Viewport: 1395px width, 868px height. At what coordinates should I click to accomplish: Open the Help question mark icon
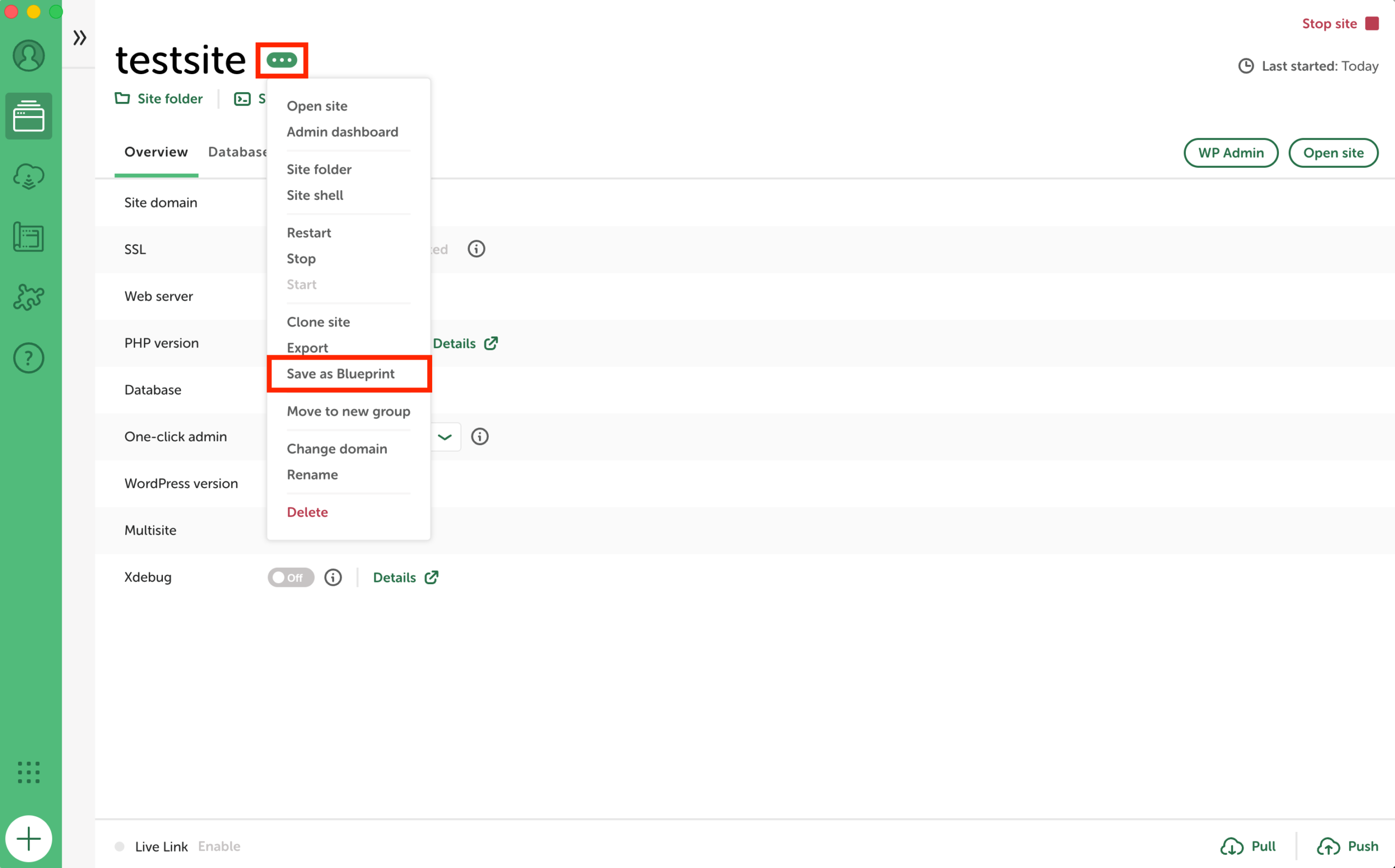(29, 358)
